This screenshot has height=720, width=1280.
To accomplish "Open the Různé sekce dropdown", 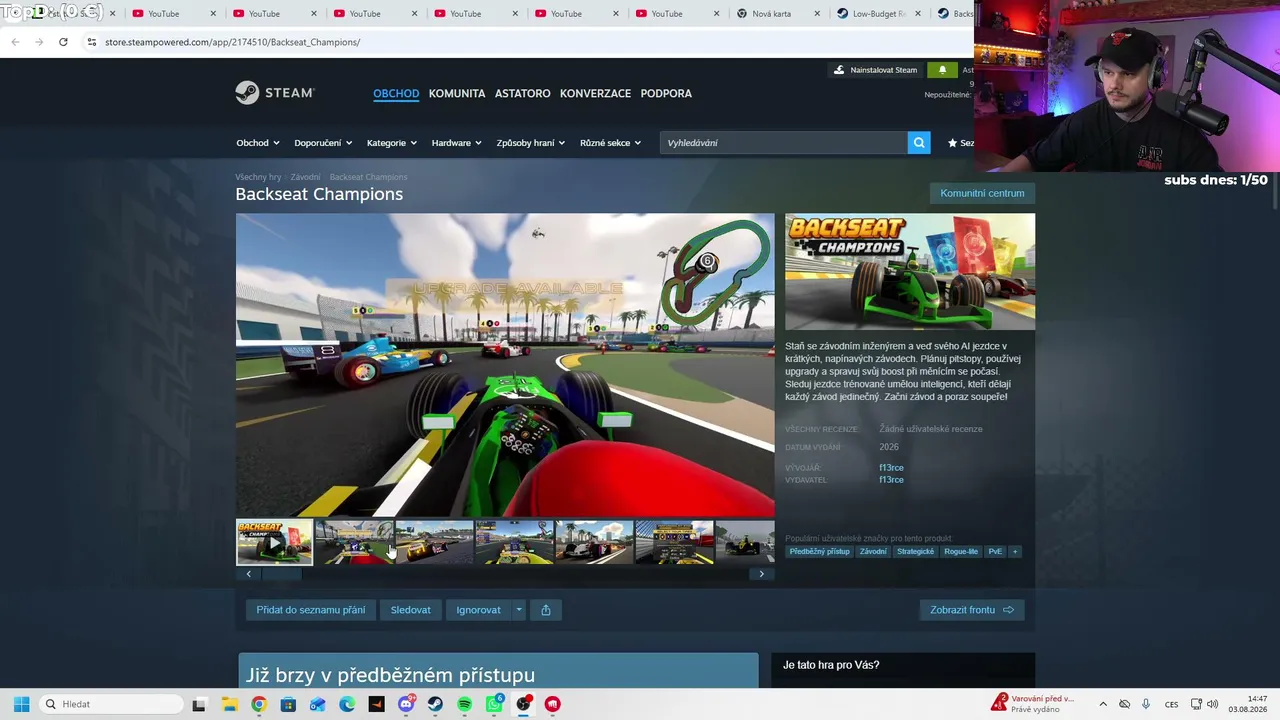I will 611,143.
